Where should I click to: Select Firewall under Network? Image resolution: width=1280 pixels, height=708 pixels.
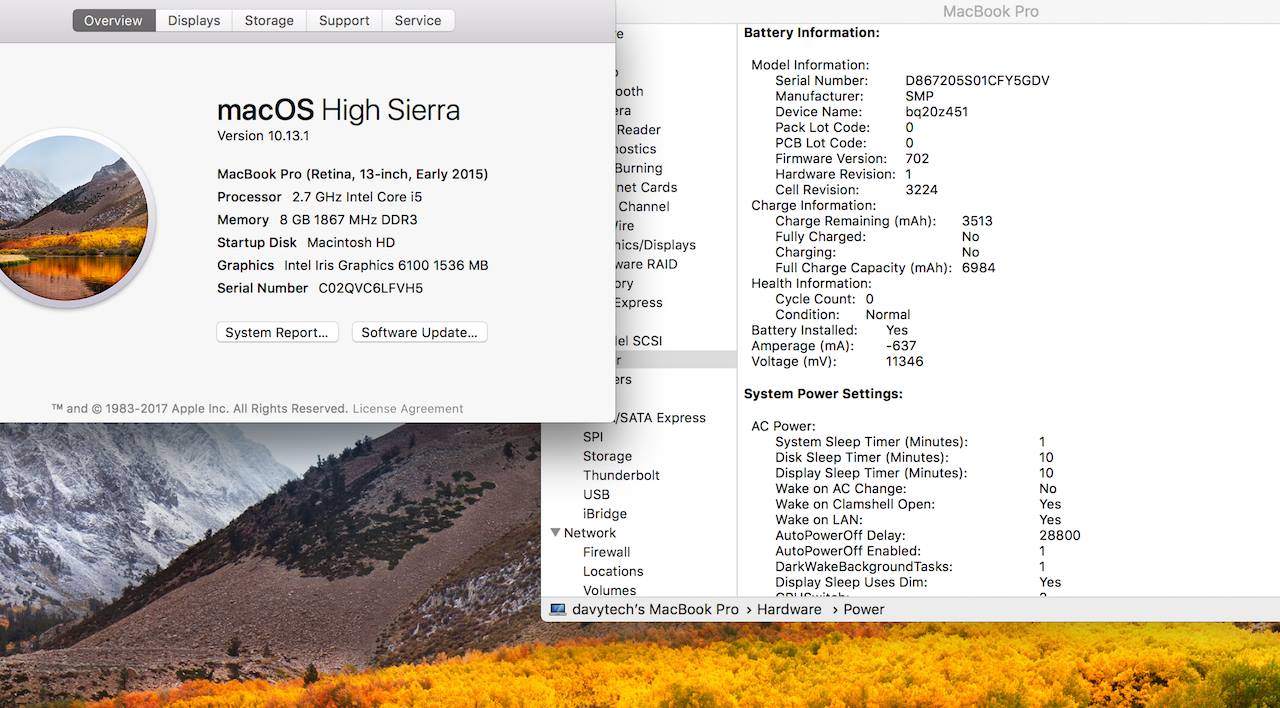tap(606, 552)
